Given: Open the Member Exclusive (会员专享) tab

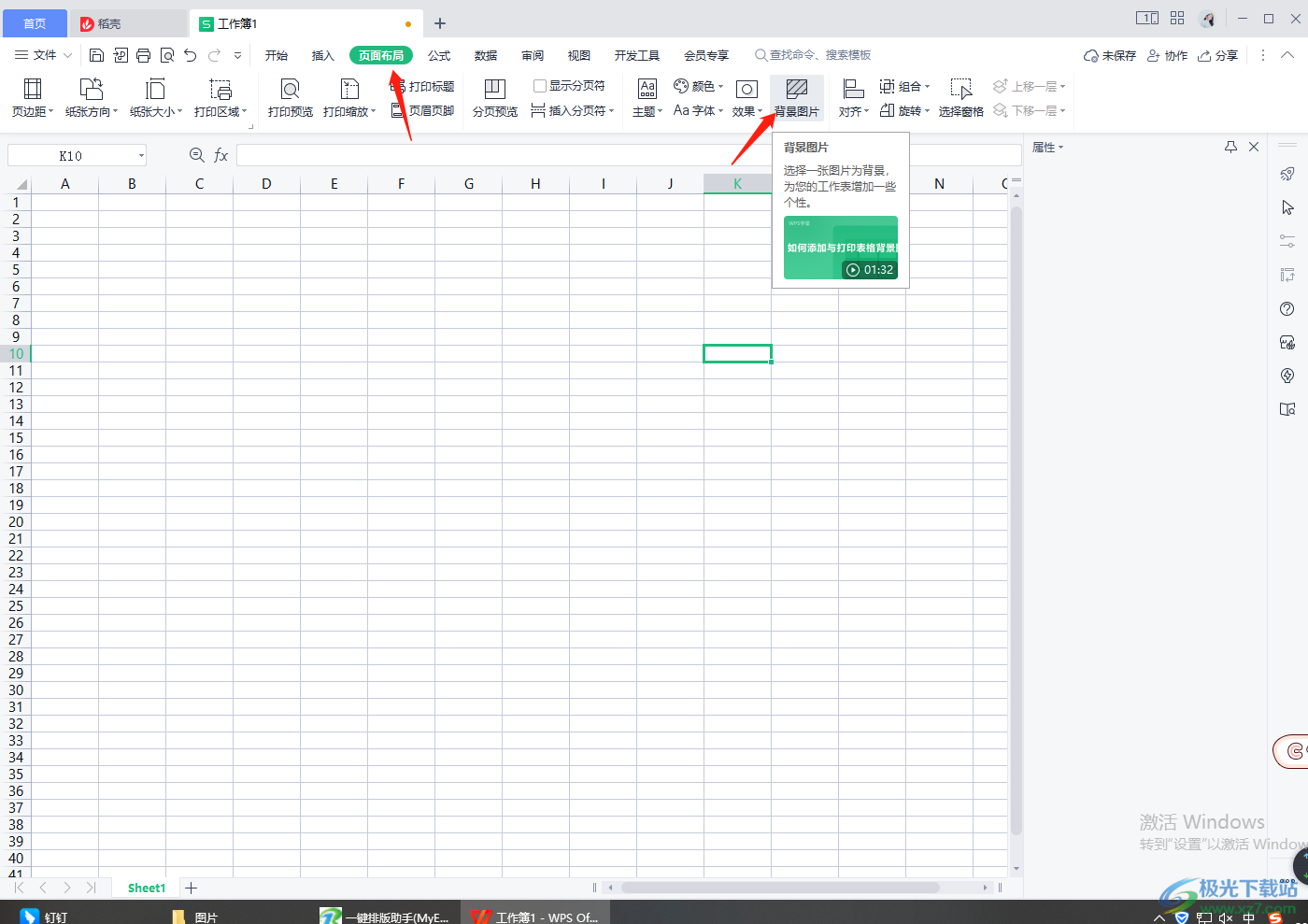Looking at the screenshot, I should (706, 55).
